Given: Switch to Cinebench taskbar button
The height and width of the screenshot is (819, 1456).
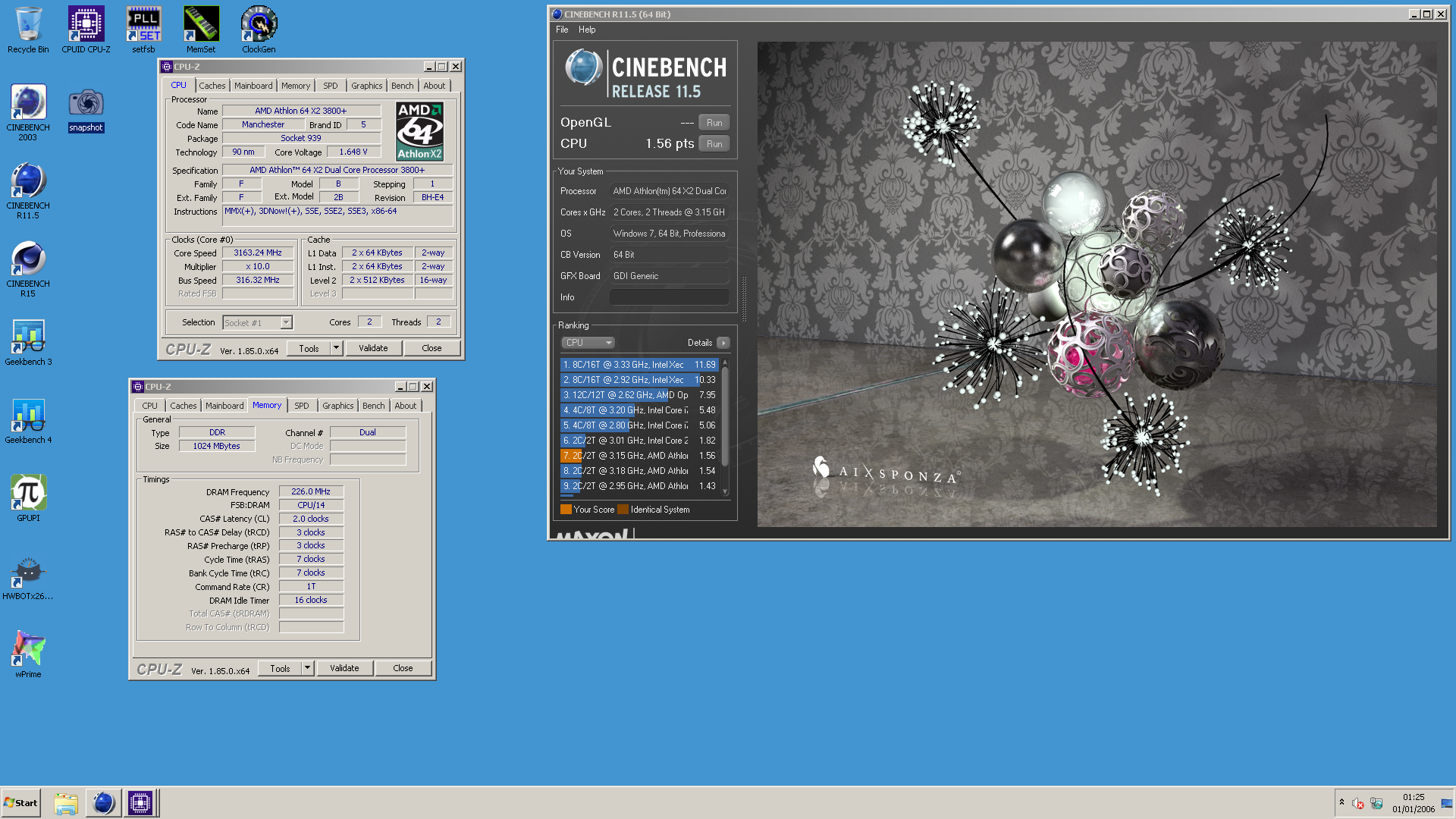Looking at the screenshot, I should [x=103, y=803].
